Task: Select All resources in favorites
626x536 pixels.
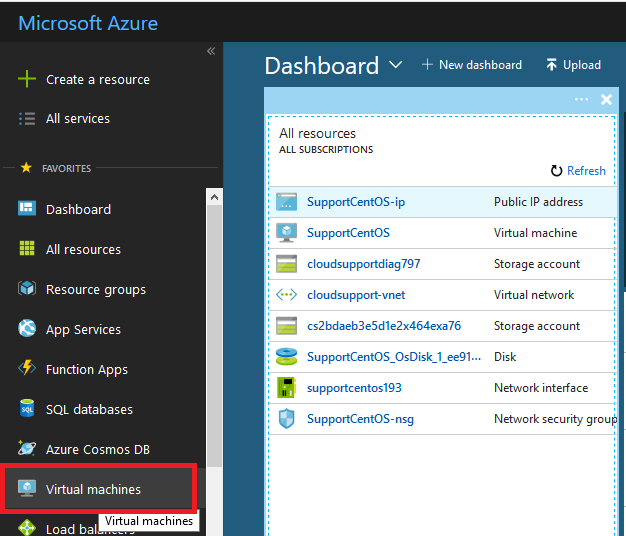Action: tap(83, 249)
